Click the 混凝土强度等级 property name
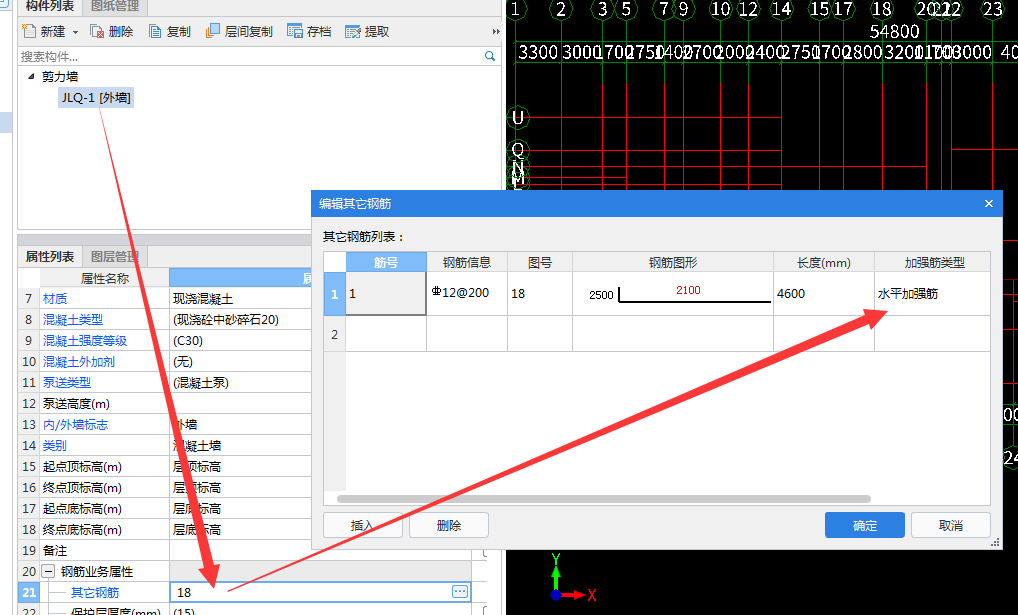The width and height of the screenshot is (1018, 615). pos(85,340)
